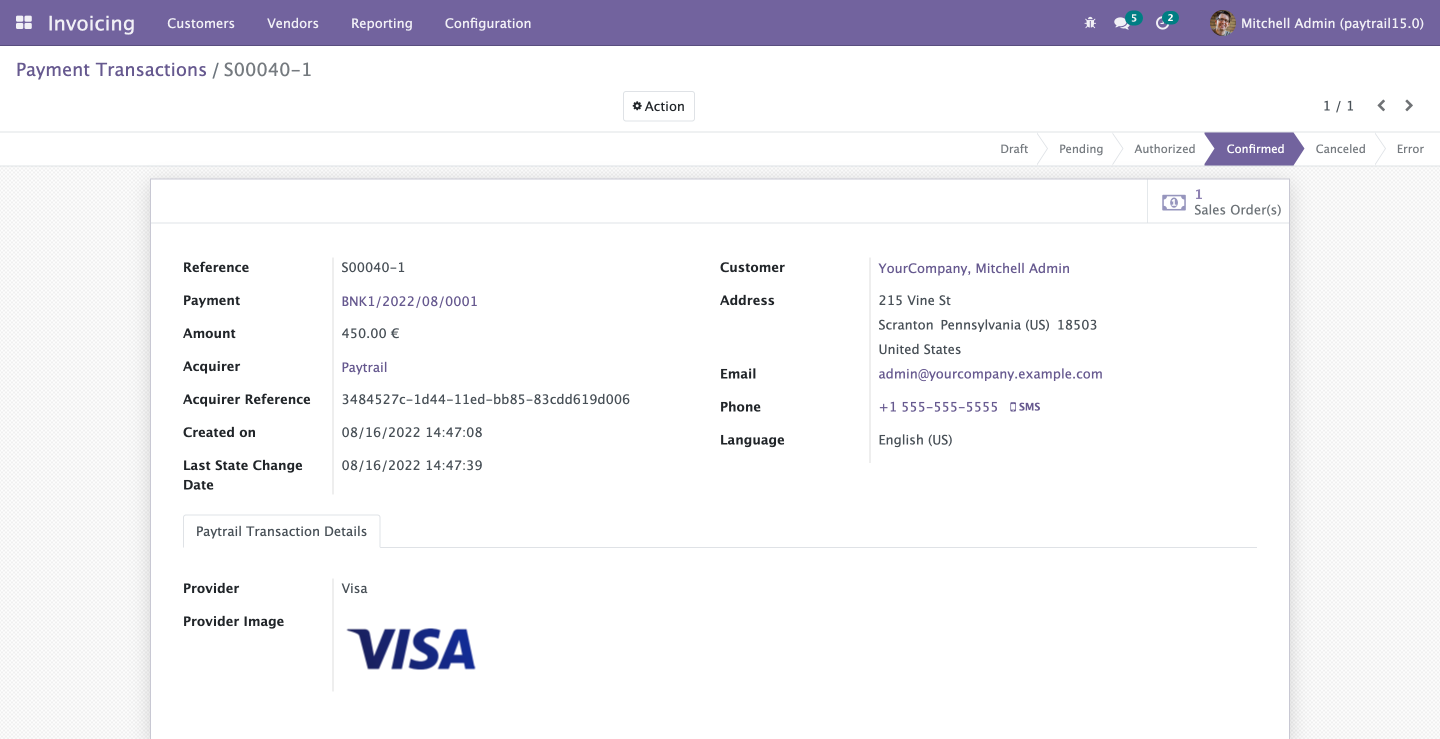Image resolution: width=1440 pixels, height=739 pixels.
Task: Click created on date 08/16/2022 14:47:08
Action: click(412, 432)
